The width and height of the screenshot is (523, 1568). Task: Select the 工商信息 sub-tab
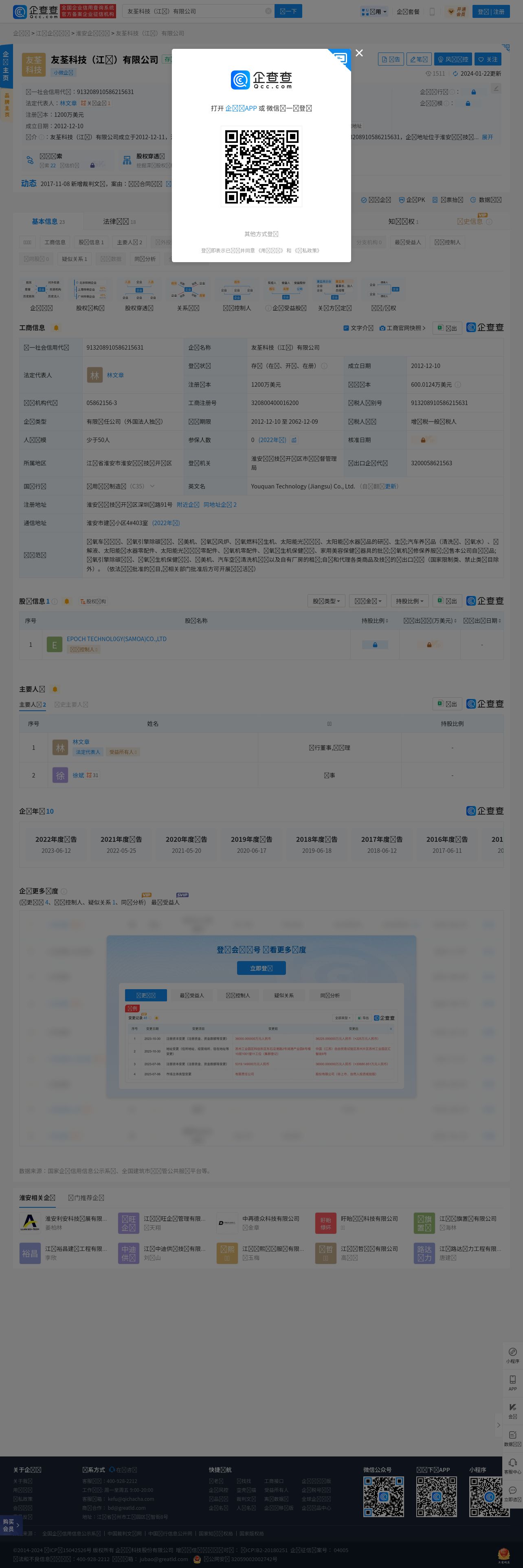55,242
